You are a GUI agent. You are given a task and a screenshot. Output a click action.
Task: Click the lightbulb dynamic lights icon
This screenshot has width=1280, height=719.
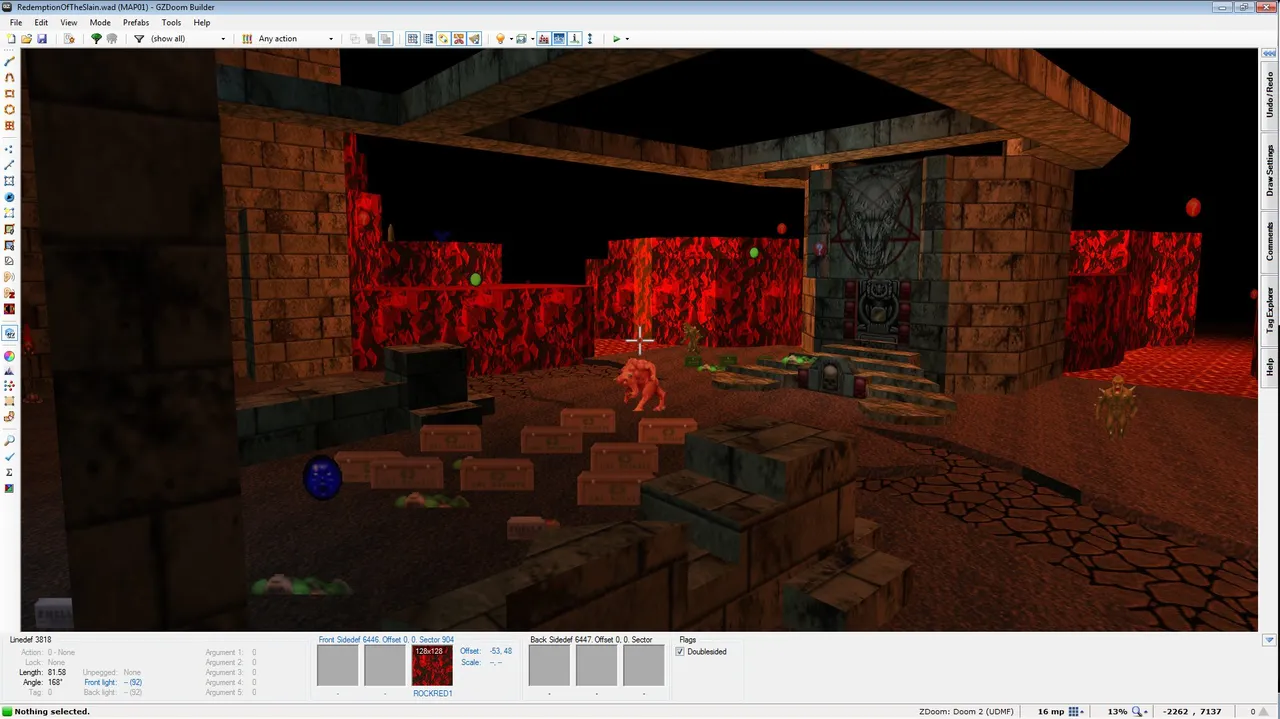pos(500,39)
